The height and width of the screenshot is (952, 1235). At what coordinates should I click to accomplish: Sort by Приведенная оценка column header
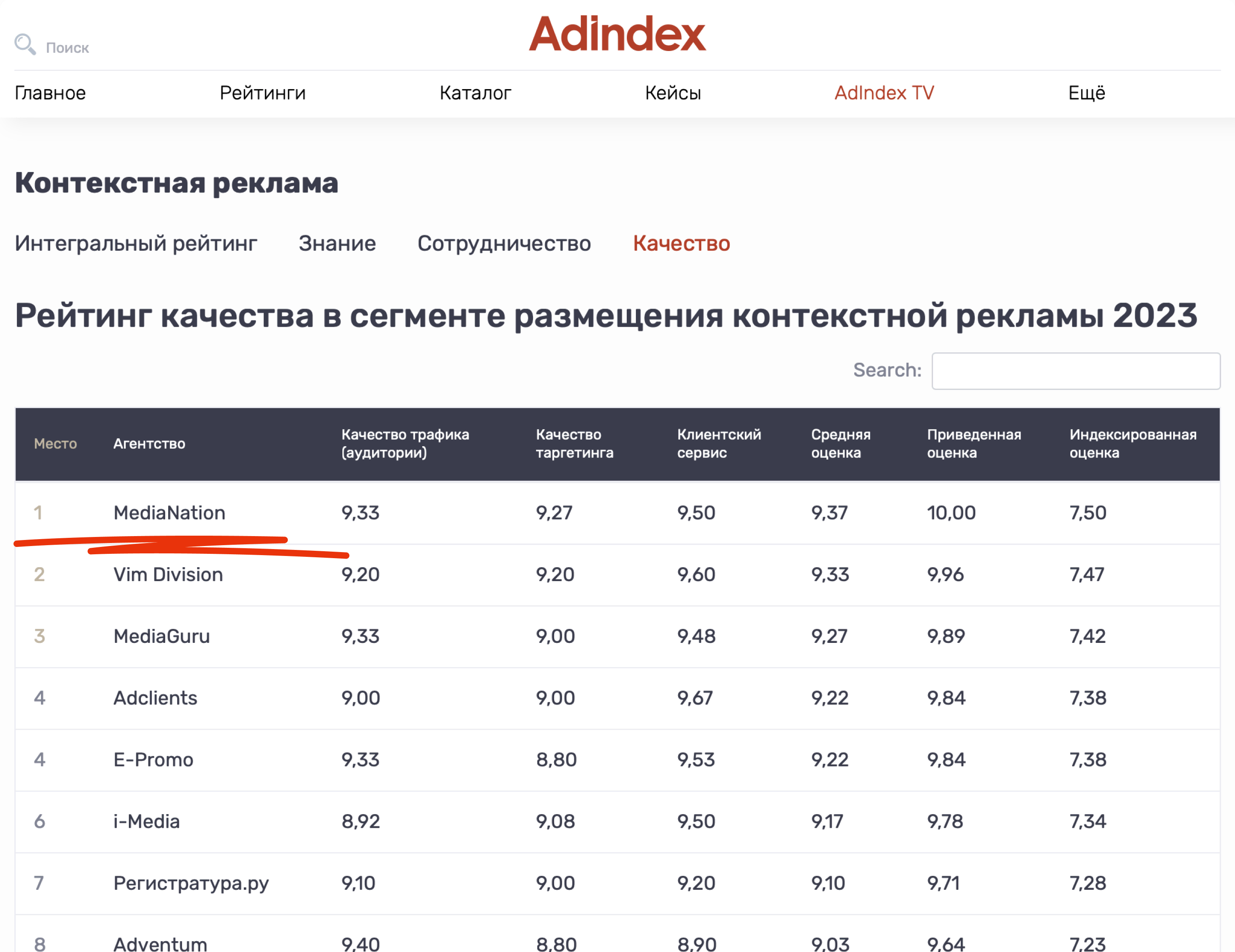pyautogui.click(x=974, y=444)
